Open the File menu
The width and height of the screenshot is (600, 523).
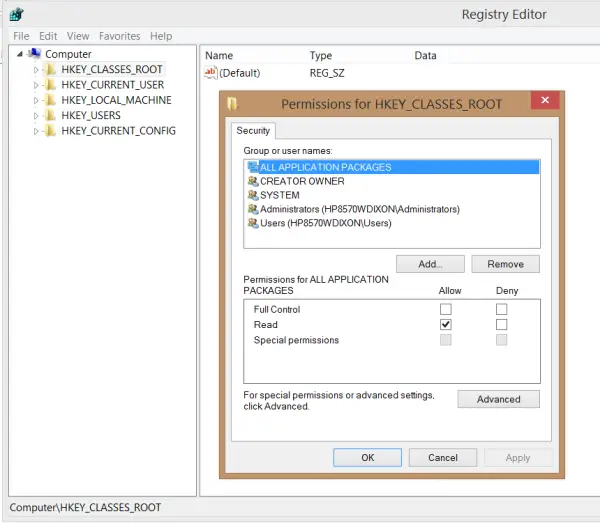coord(21,36)
